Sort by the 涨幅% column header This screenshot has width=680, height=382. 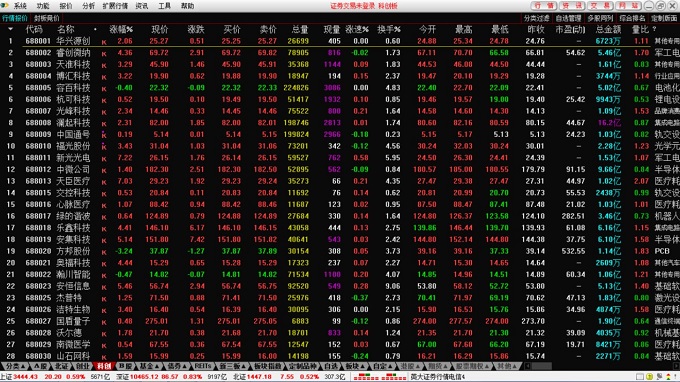pyautogui.click(x=121, y=29)
